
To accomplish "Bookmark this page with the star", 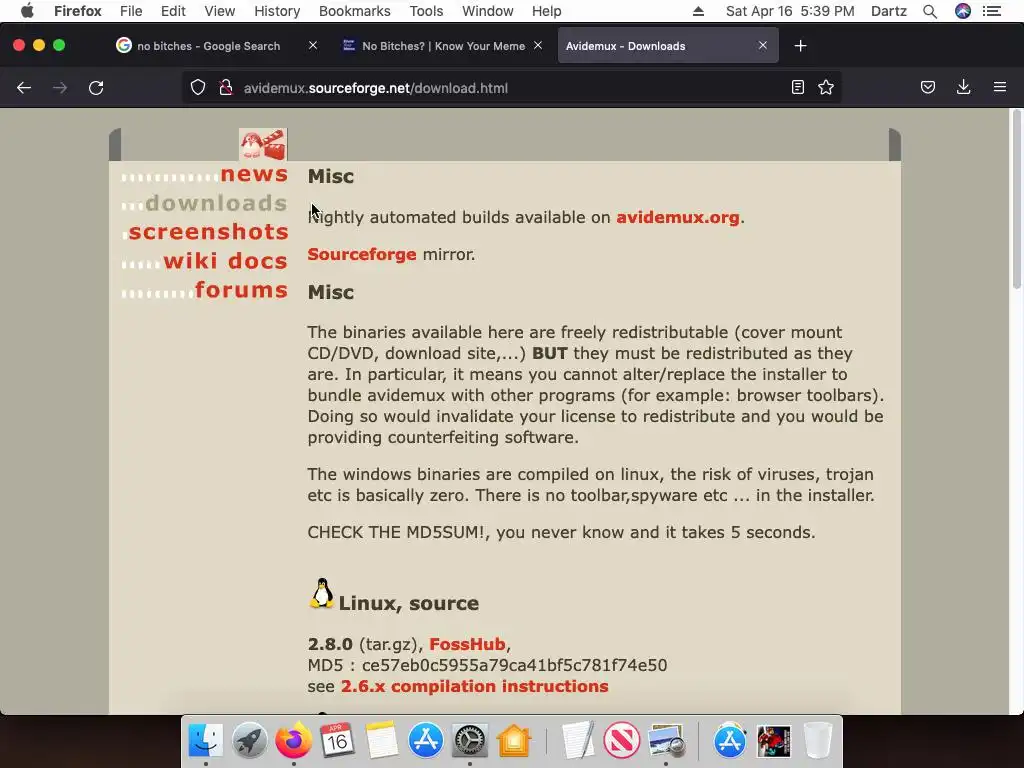I will coord(826,88).
